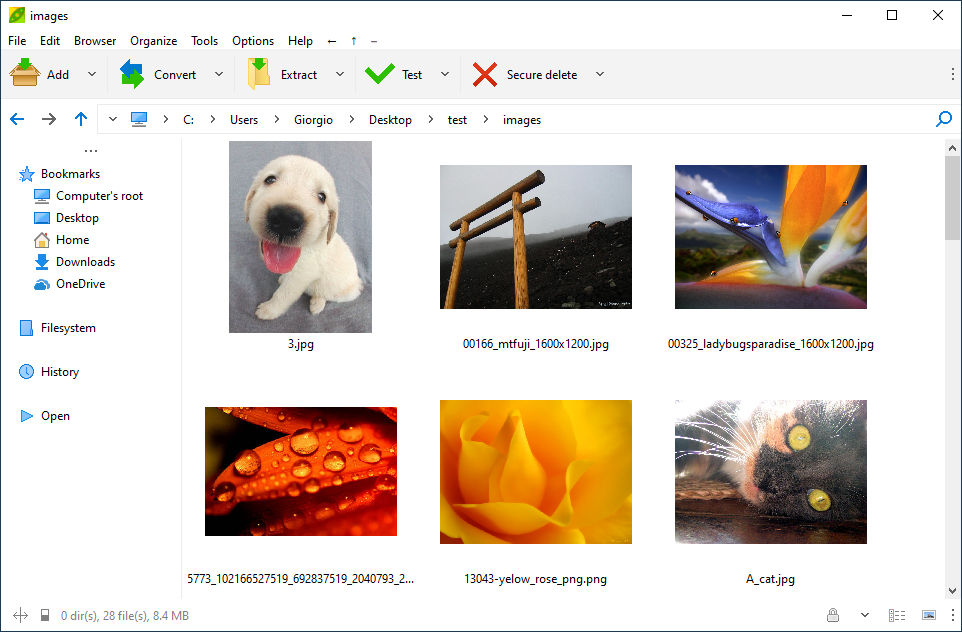Click the Extract folder icon
The width and height of the screenshot is (962, 632).
(x=259, y=74)
